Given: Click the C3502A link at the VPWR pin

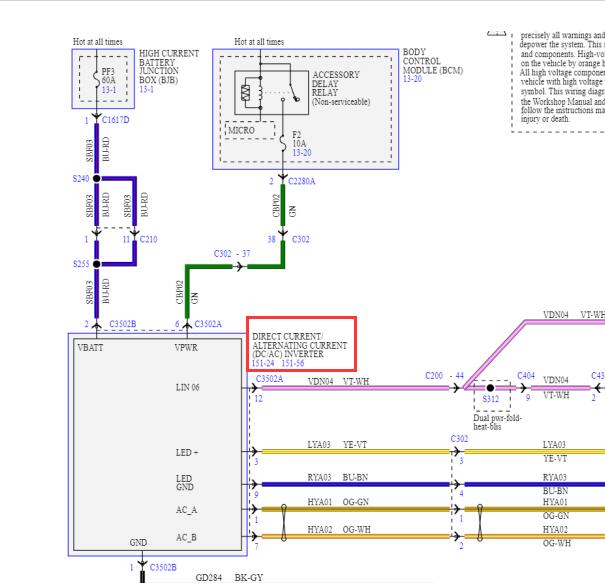Looking at the screenshot, I should coord(208,324).
